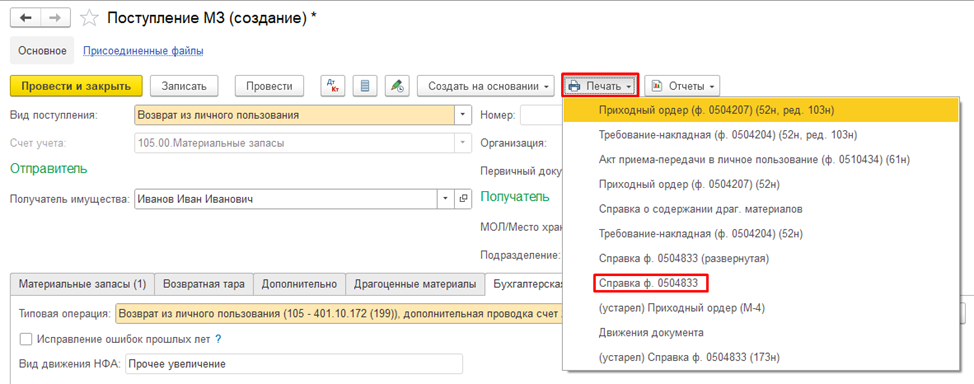Click the document list icon in toolbar
974x384 pixels.
click(365, 86)
